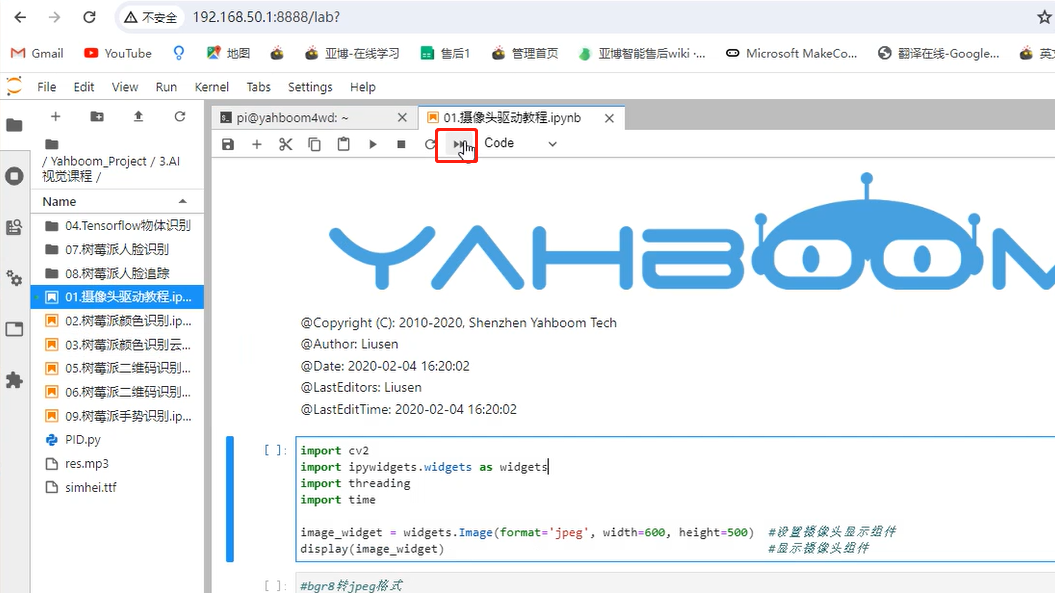
Task: Open the Open Tabs sidebar icon
Action: click(14, 329)
